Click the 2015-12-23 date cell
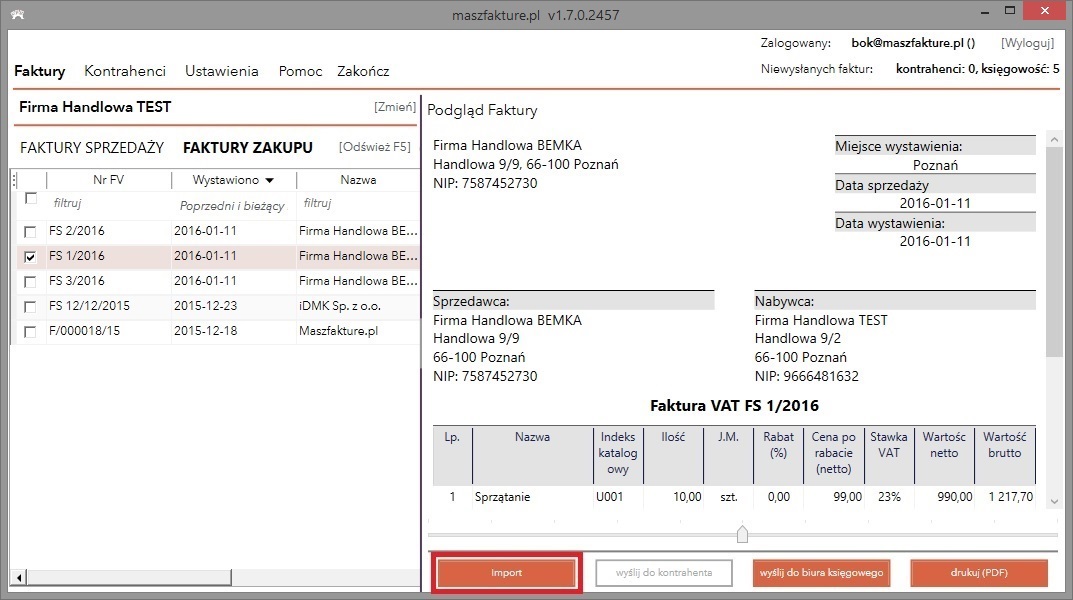The image size is (1073, 600). click(x=205, y=306)
